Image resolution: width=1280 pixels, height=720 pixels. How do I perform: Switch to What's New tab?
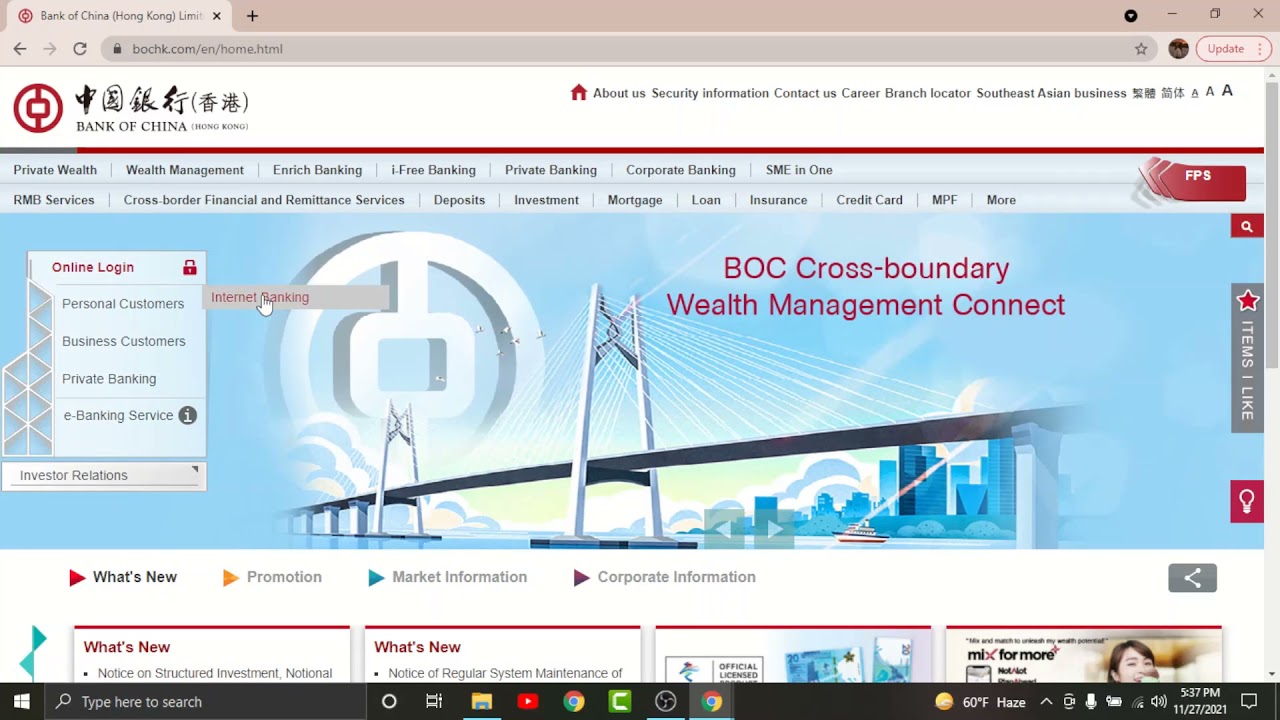[x=123, y=577]
